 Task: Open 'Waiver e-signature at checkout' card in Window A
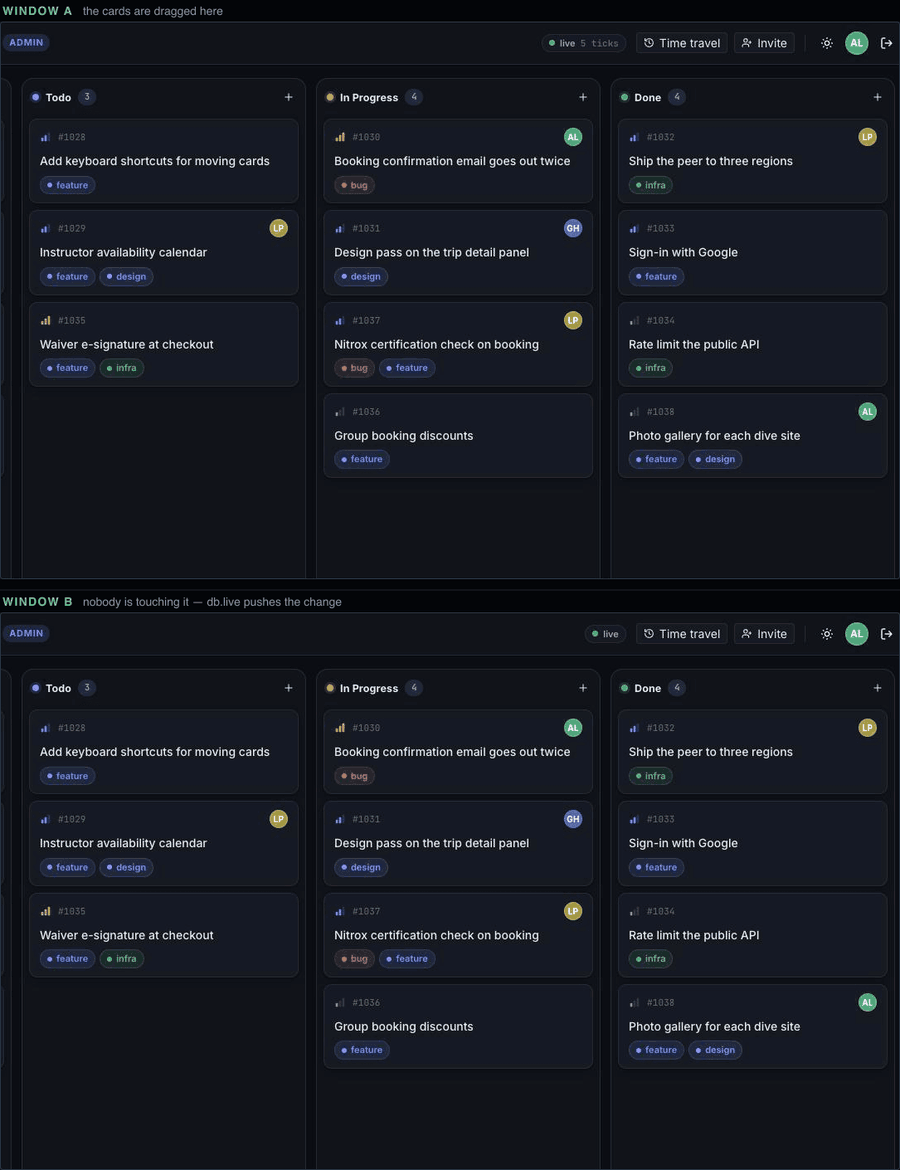(163, 344)
